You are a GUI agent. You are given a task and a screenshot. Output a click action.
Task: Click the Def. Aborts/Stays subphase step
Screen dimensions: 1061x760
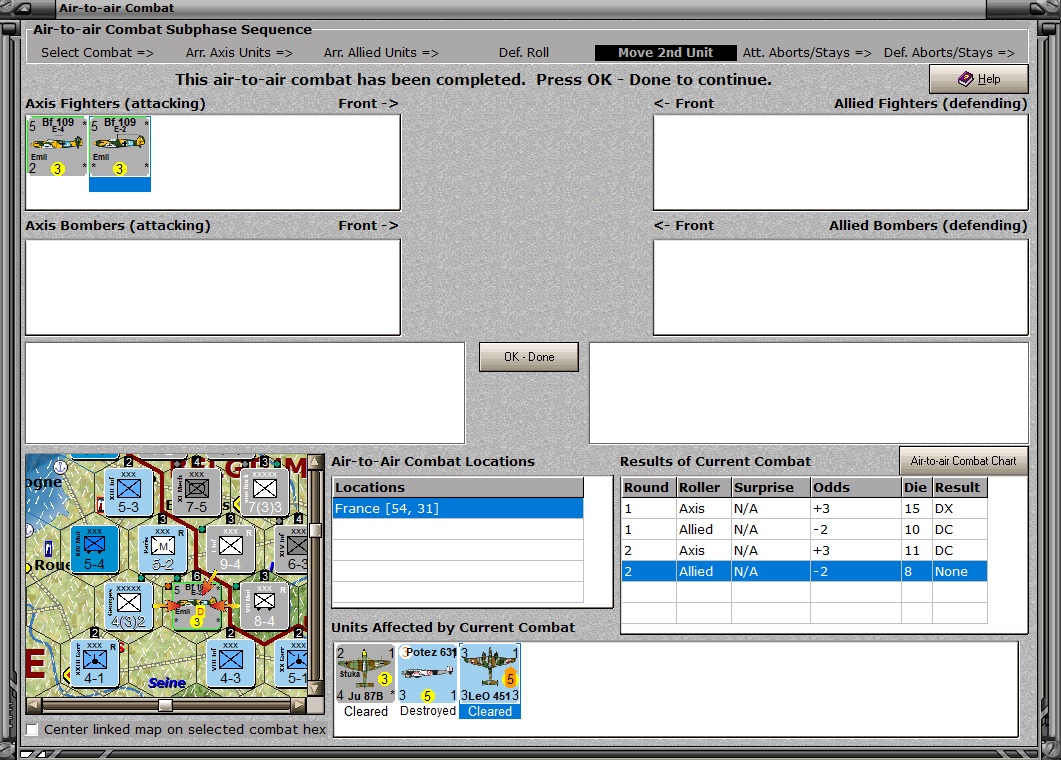[949, 52]
